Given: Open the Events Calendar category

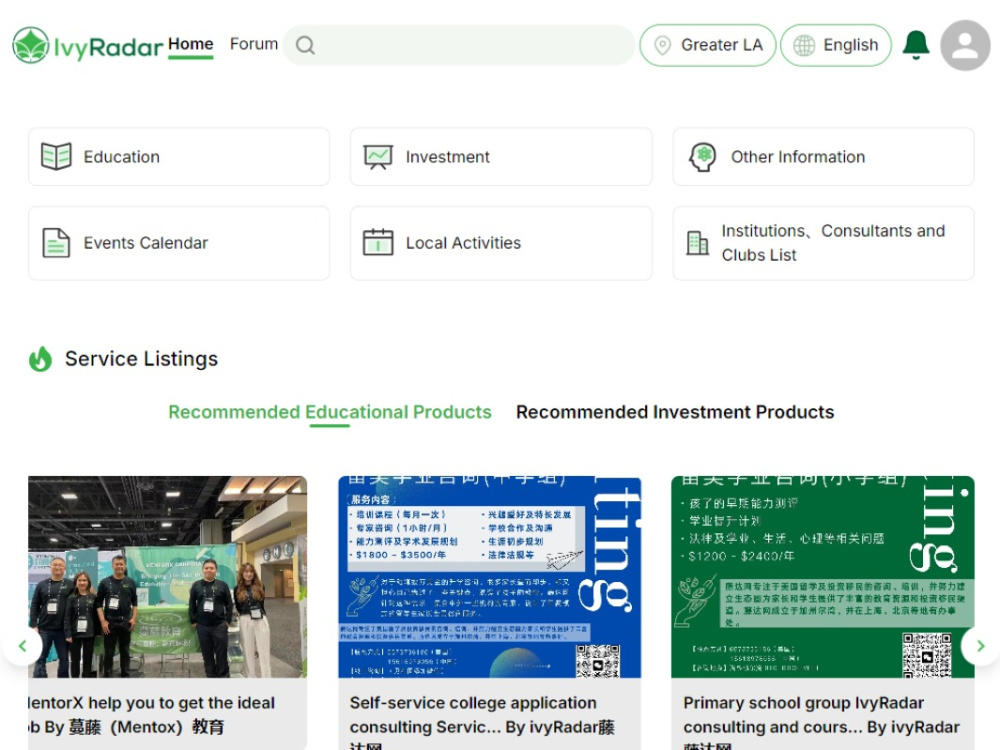Looking at the screenshot, I should coord(179,243).
